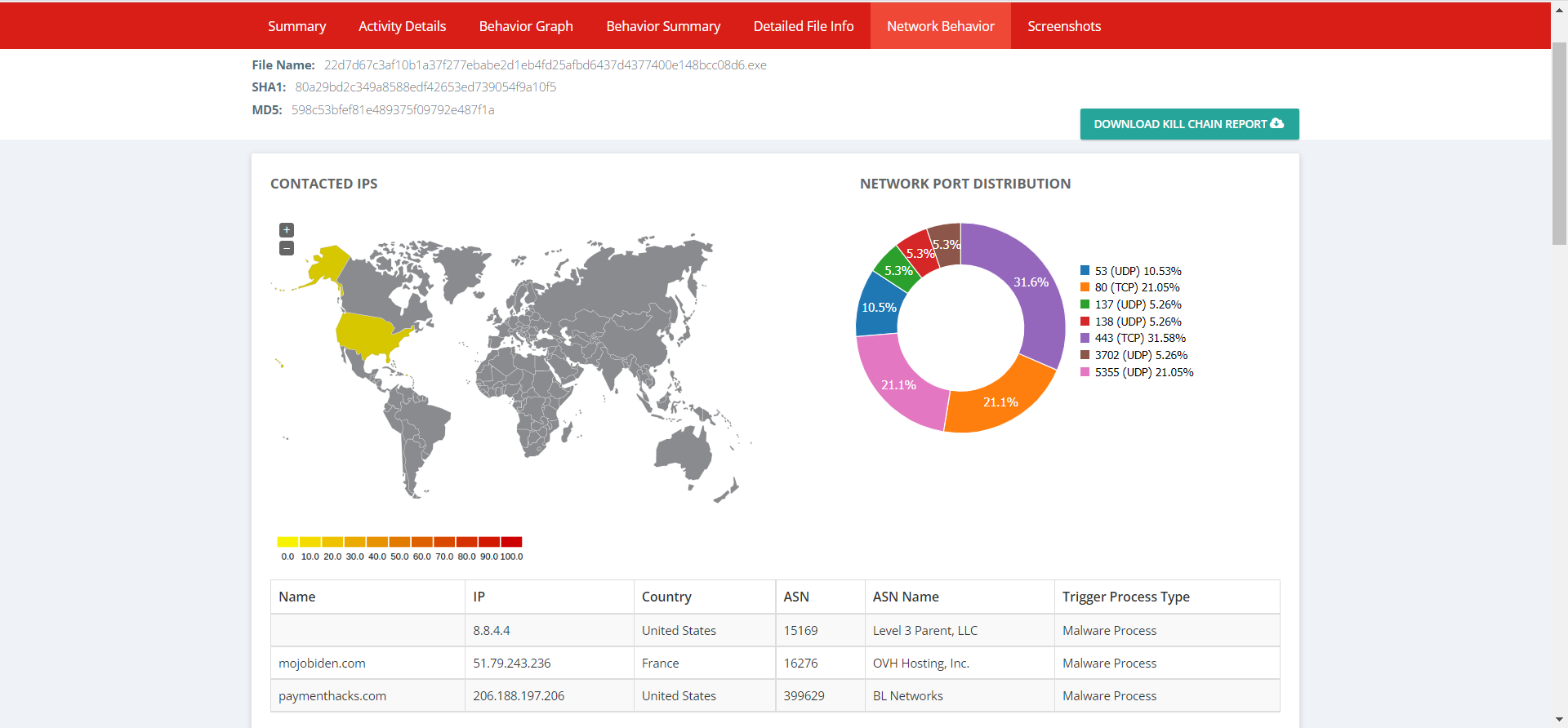The image size is (1568, 728).
Task: Open the Summary tab
Action: [296, 26]
